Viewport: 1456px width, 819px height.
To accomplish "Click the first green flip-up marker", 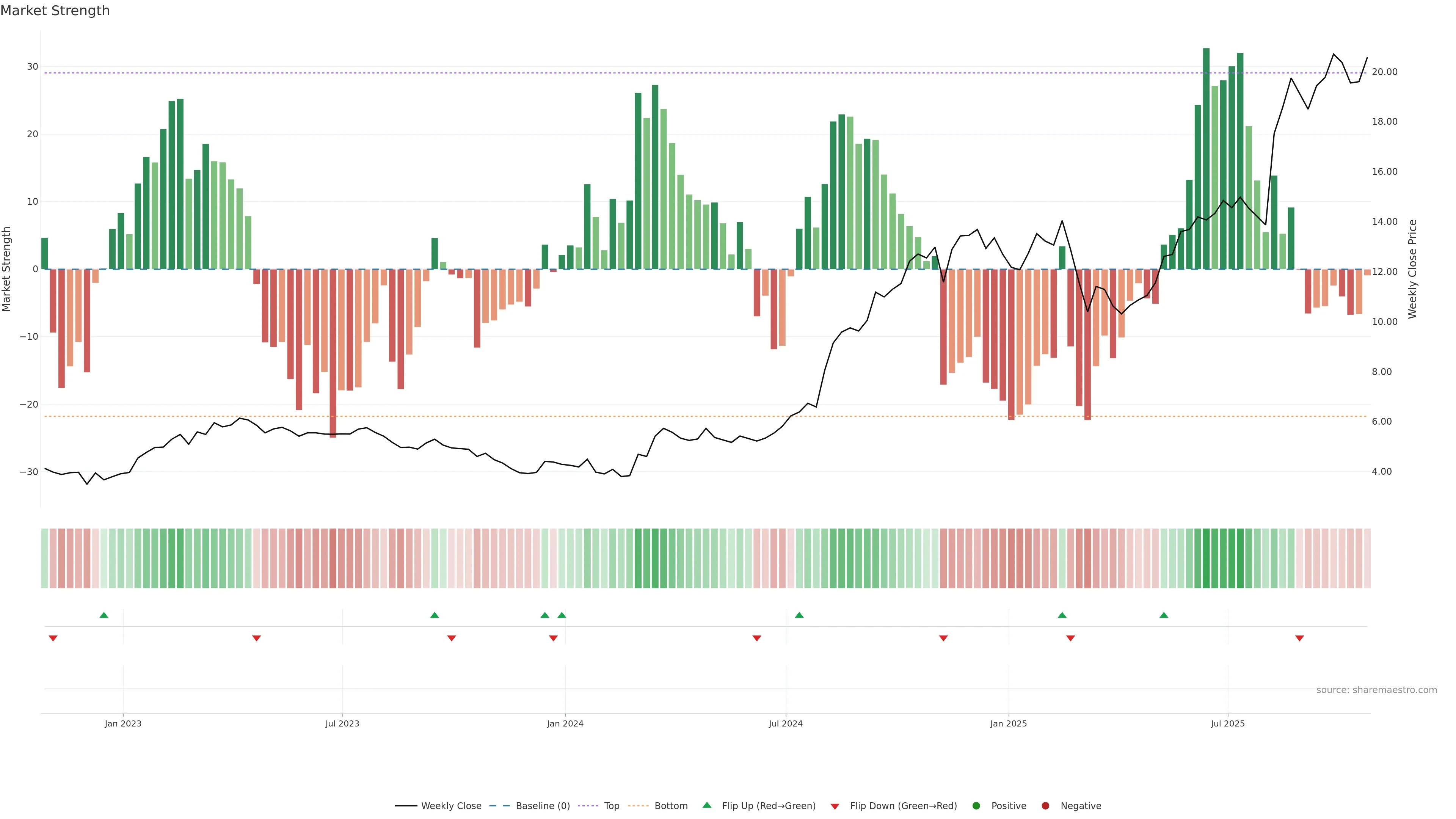I will click(x=104, y=615).
